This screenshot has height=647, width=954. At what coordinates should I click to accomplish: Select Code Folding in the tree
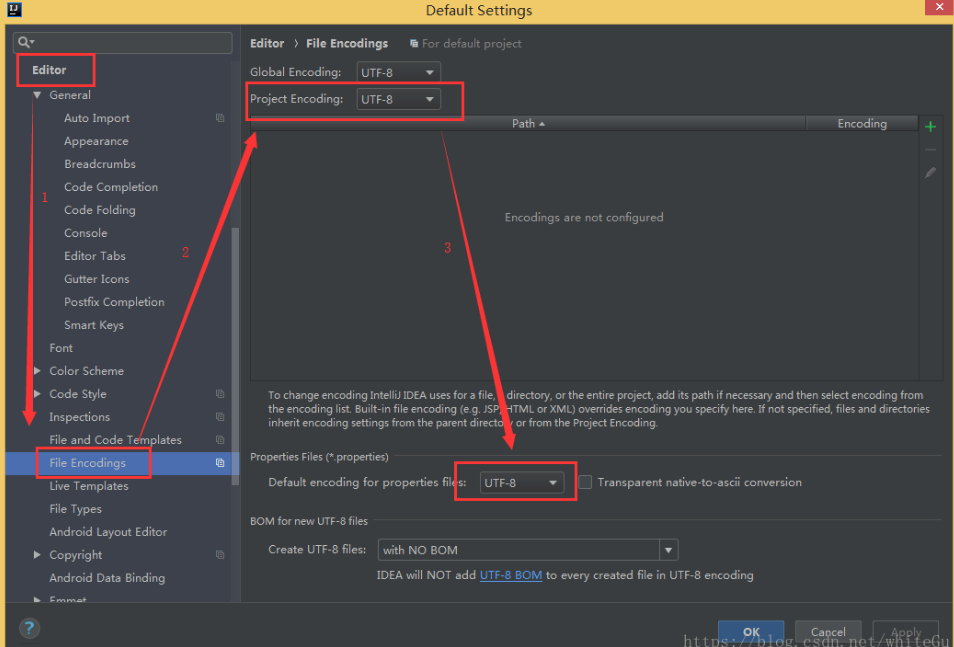[100, 210]
